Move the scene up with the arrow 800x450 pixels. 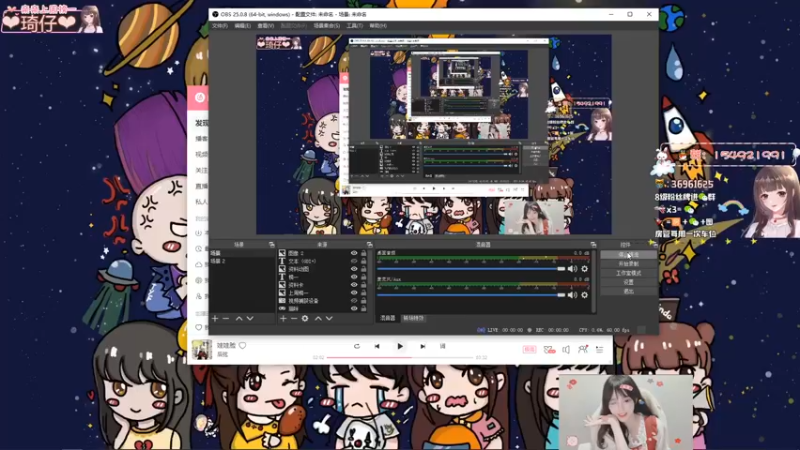coord(239,318)
